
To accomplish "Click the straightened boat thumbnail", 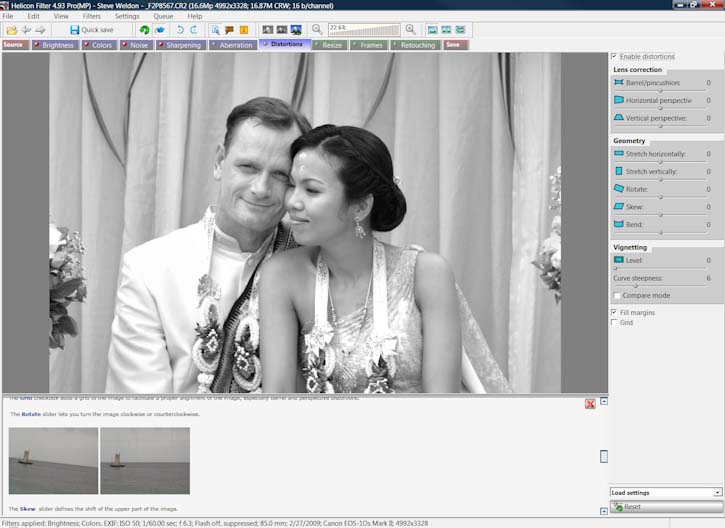I will click(145, 461).
